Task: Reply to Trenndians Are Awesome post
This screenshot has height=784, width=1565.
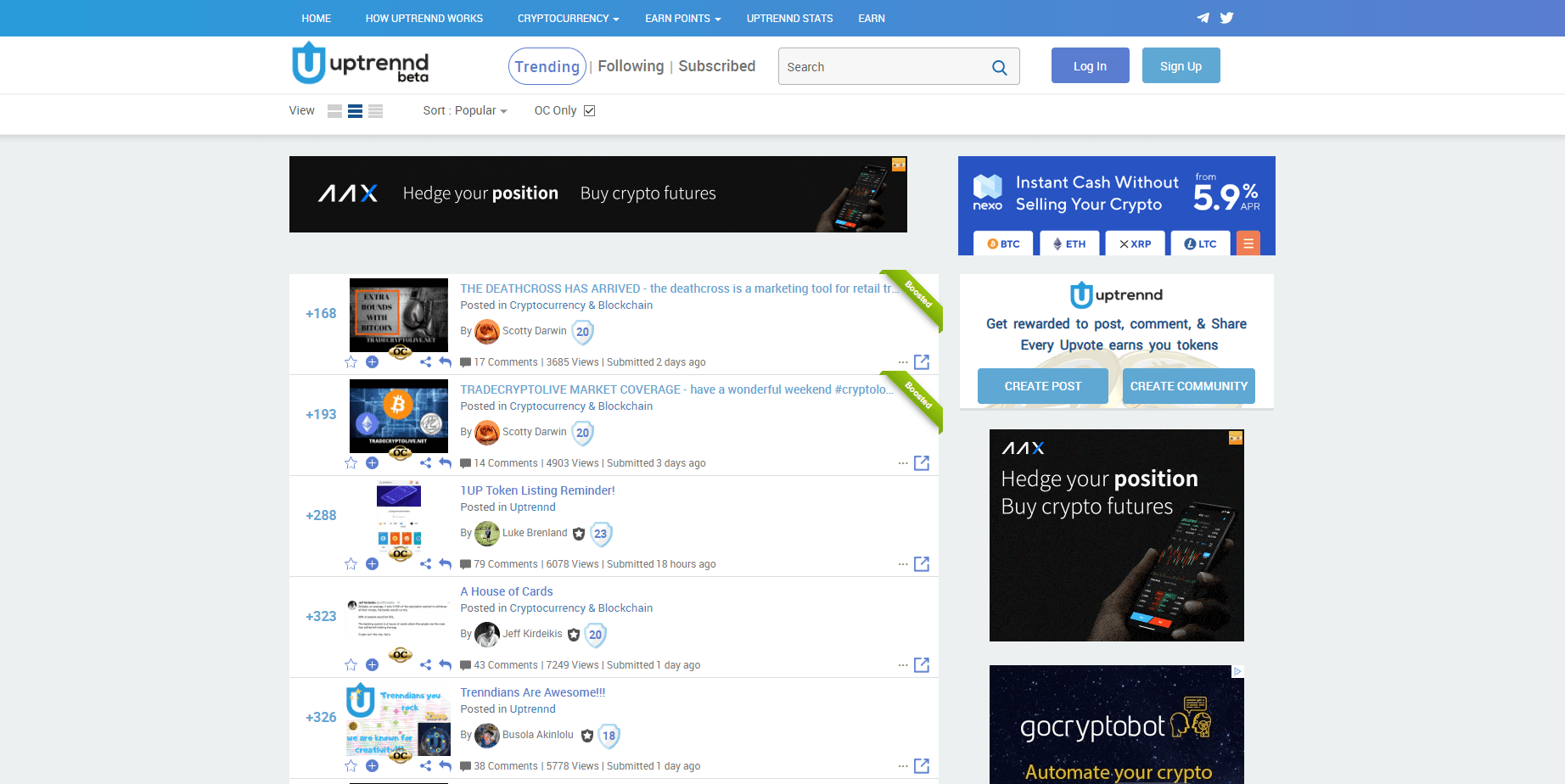Action: pyautogui.click(x=445, y=766)
